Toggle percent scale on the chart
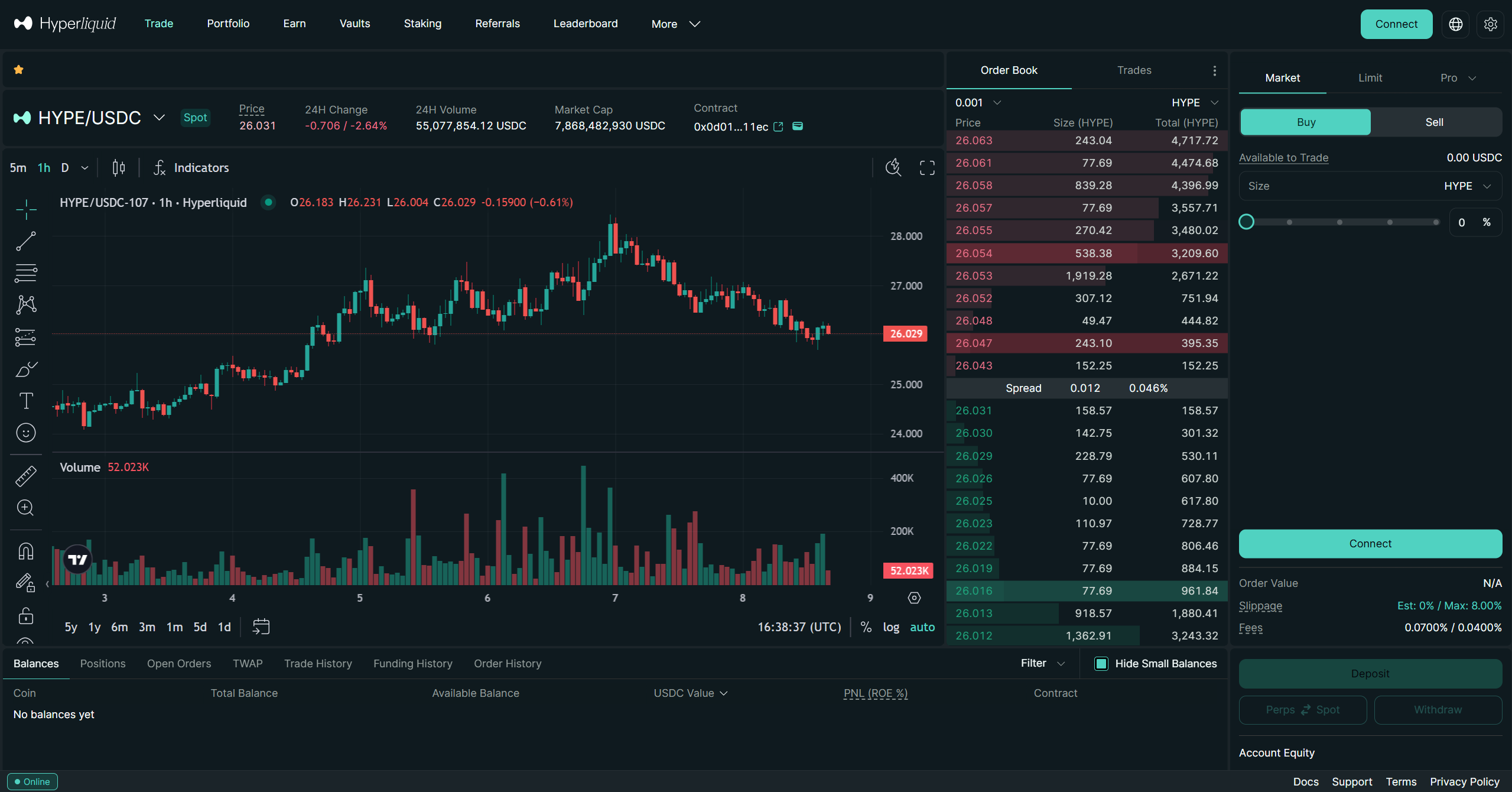Screen dimensions: 1512x792 click(x=866, y=627)
